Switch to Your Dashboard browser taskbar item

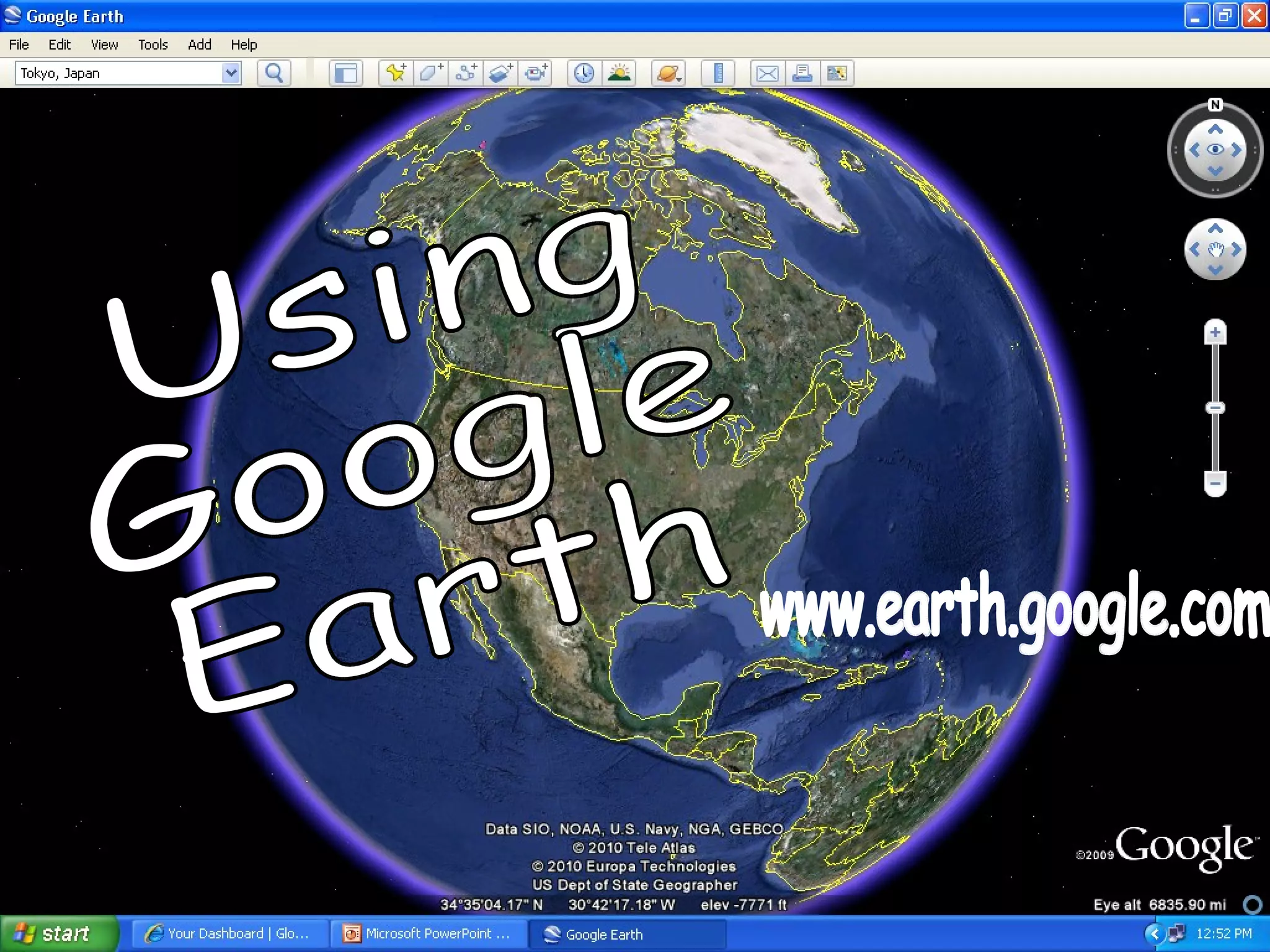tap(229, 934)
